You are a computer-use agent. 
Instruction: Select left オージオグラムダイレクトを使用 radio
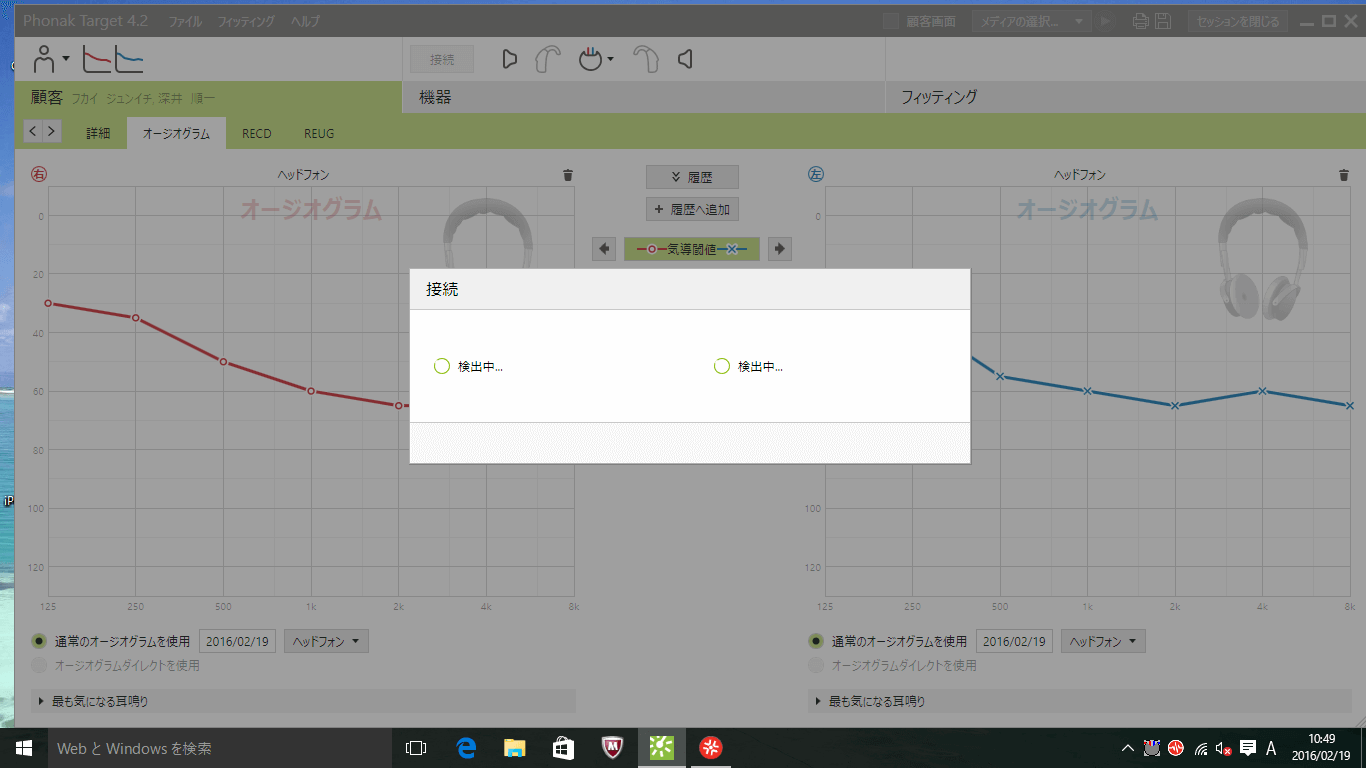[x=816, y=665]
